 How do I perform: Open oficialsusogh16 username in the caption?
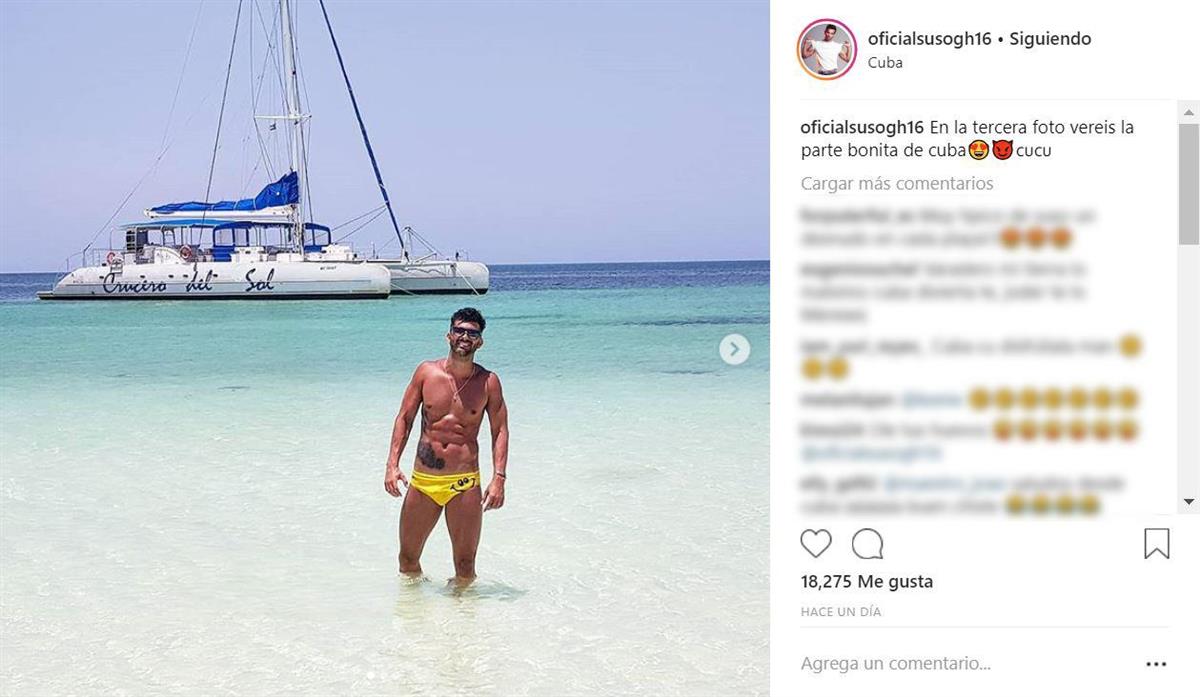(x=862, y=128)
